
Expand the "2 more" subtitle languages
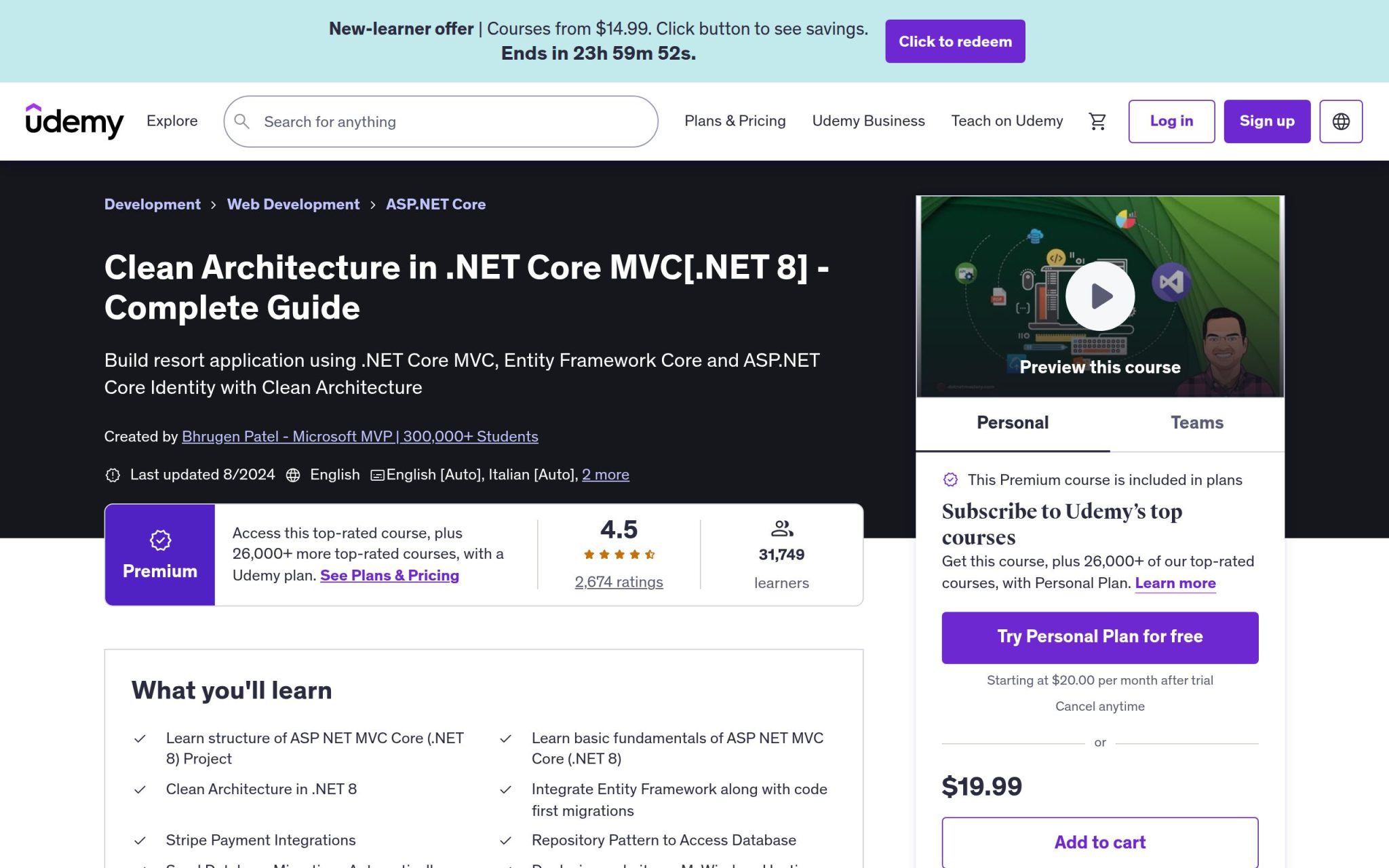tap(606, 475)
